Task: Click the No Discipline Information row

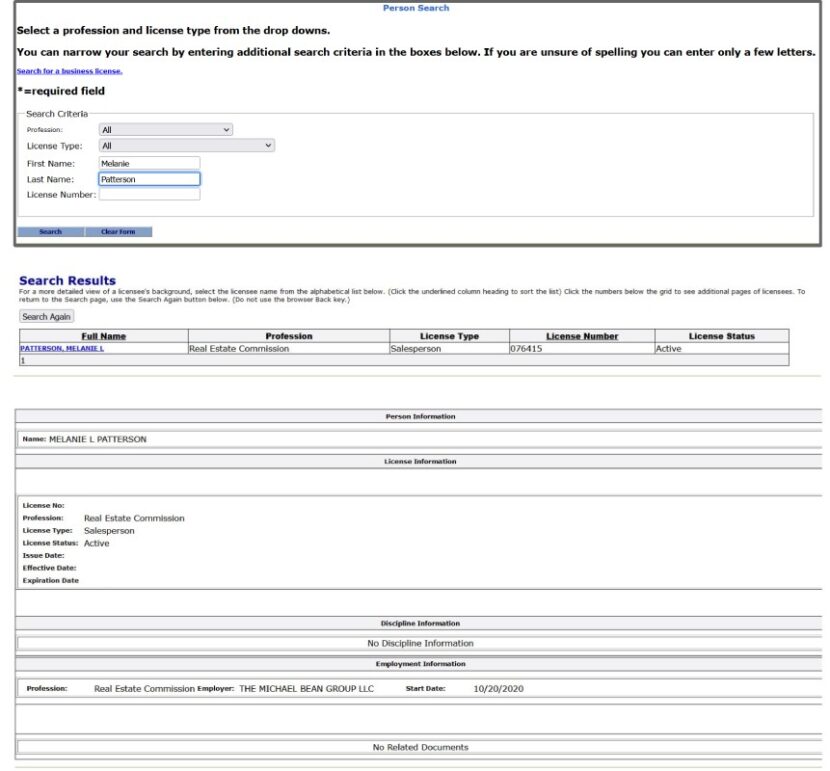Action: pos(420,643)
